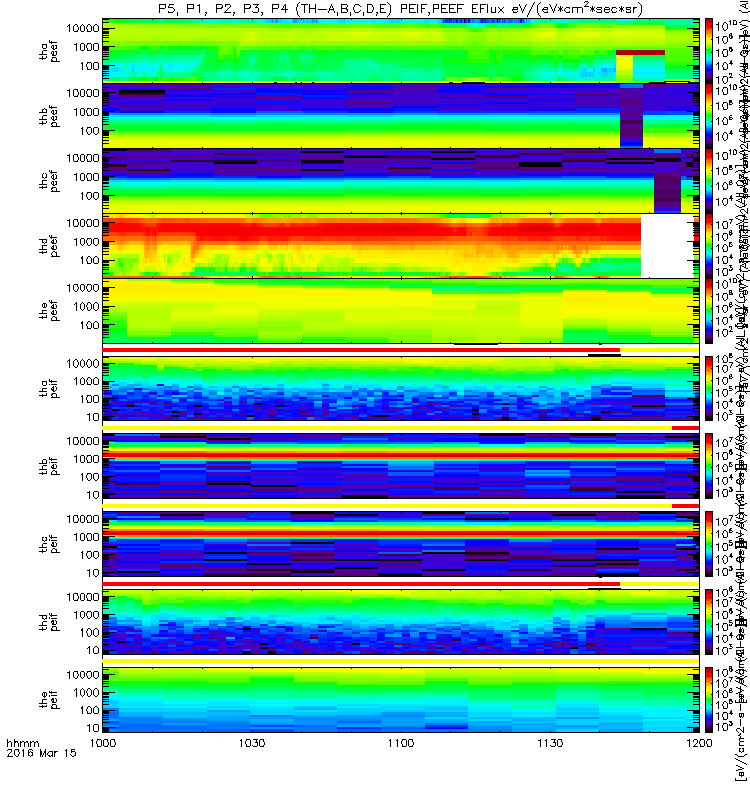Screen dimensions: 750x800
Task: Click the 10 tick label of tha peif axis
Action: (93, 417)
